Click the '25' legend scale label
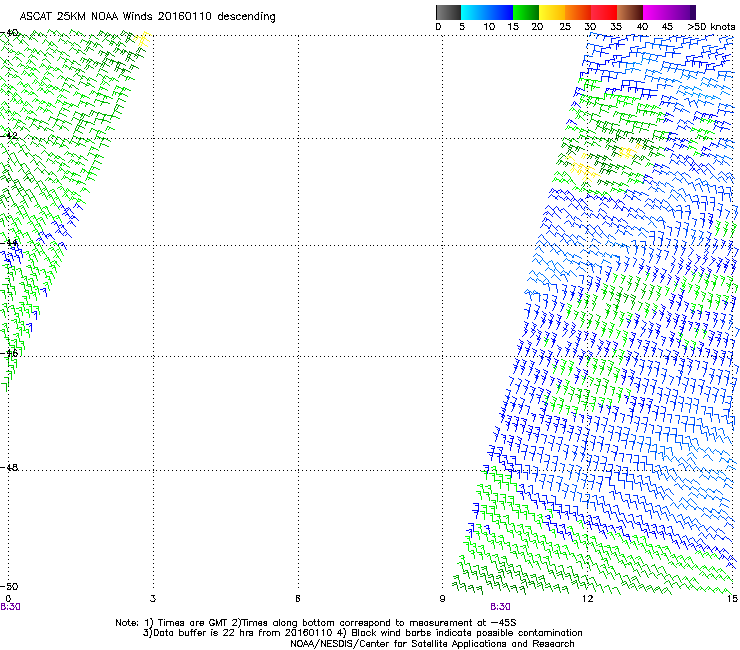The width and height of the screenshot is (740, 650). pyautogui.click(x=565, y=27)
